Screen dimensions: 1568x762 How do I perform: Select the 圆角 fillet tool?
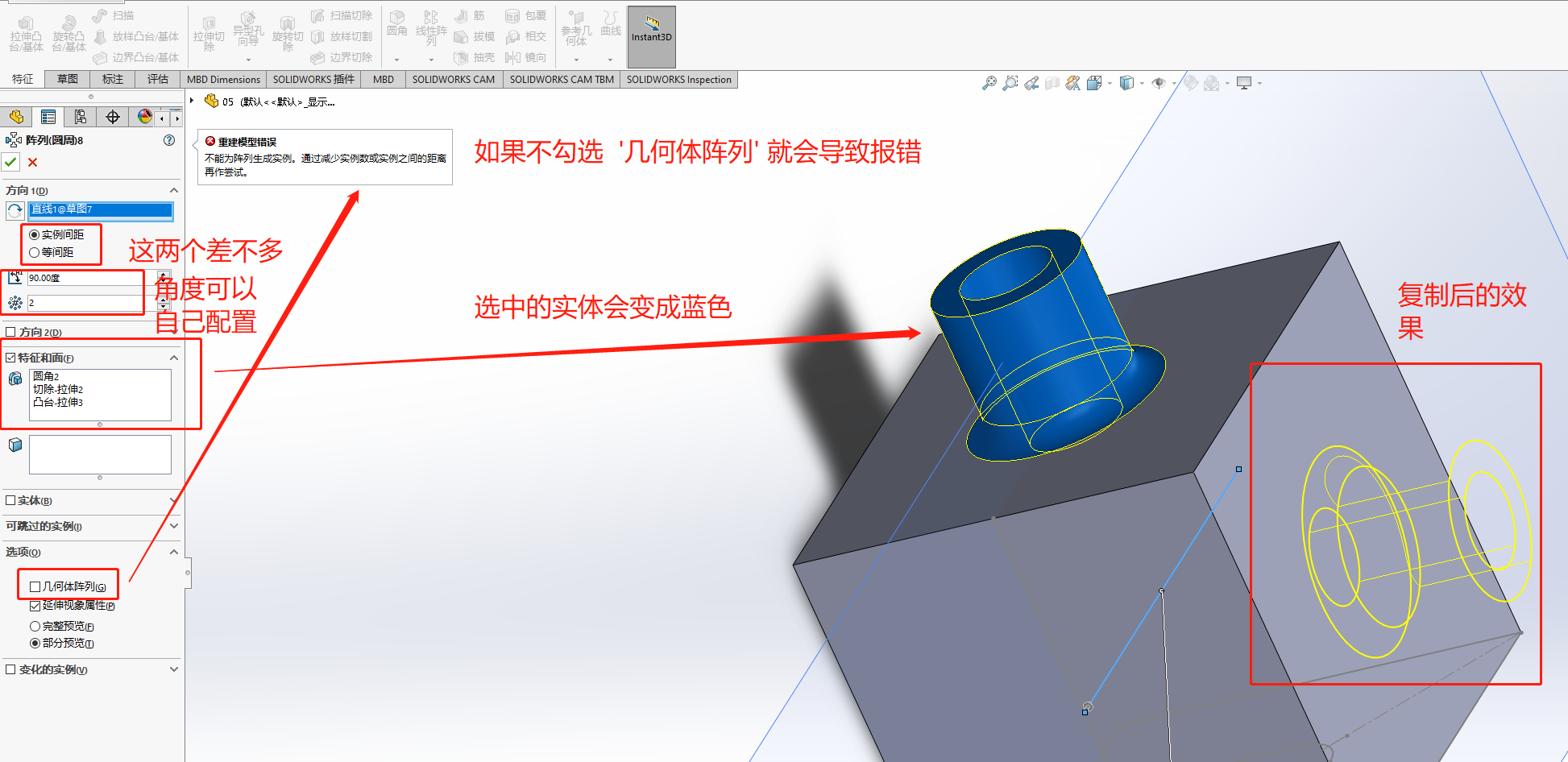click(x=396, y=24)
